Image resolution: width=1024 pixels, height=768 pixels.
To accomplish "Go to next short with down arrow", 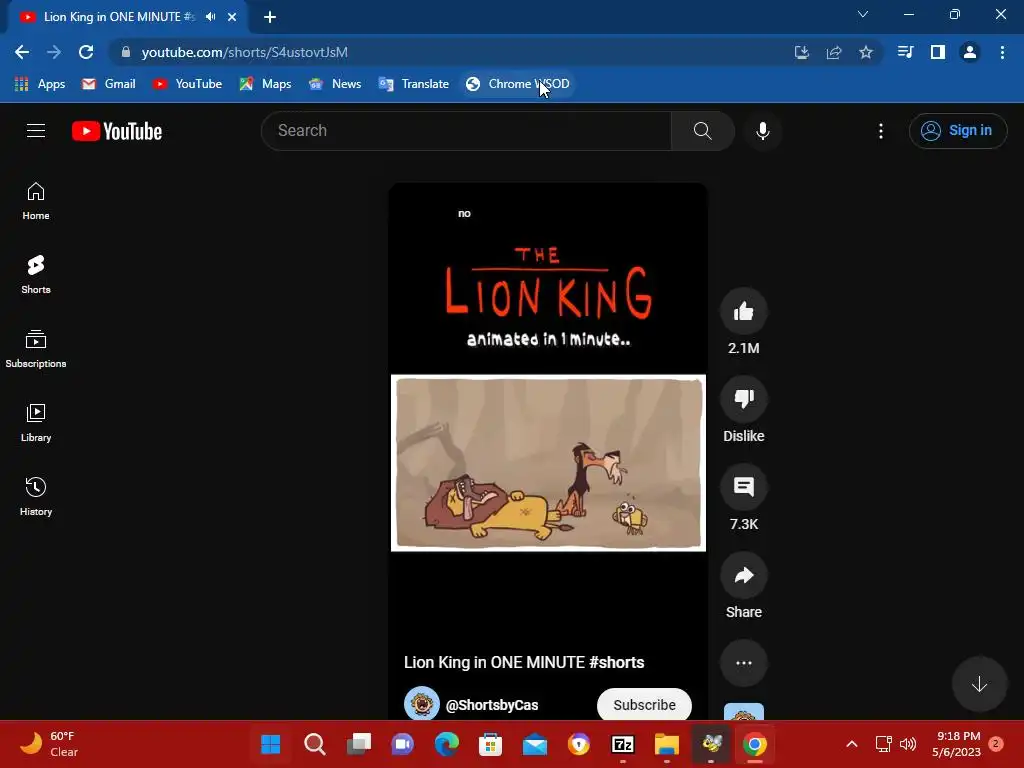I will coord(979,684).
